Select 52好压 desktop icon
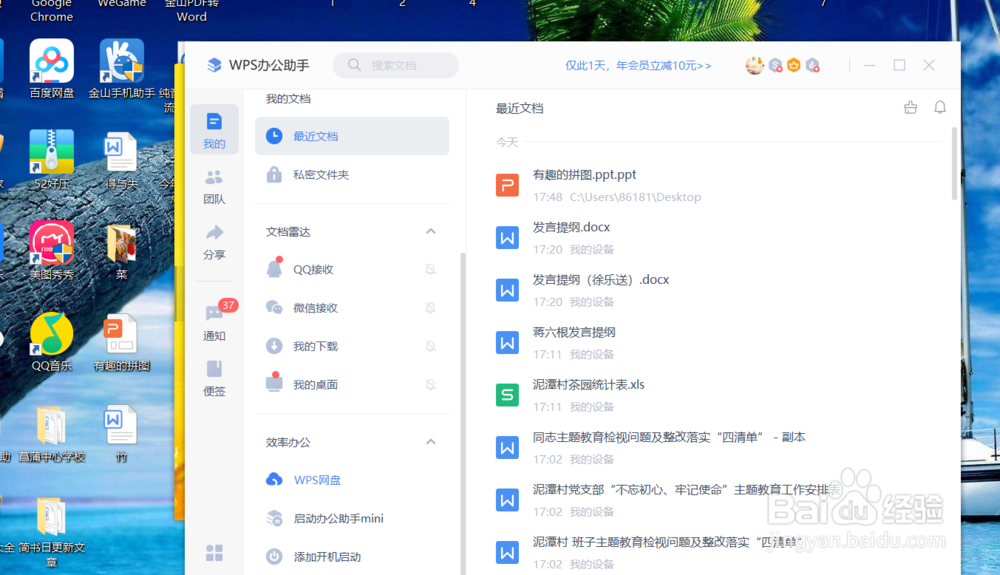 tap(52, 159)
